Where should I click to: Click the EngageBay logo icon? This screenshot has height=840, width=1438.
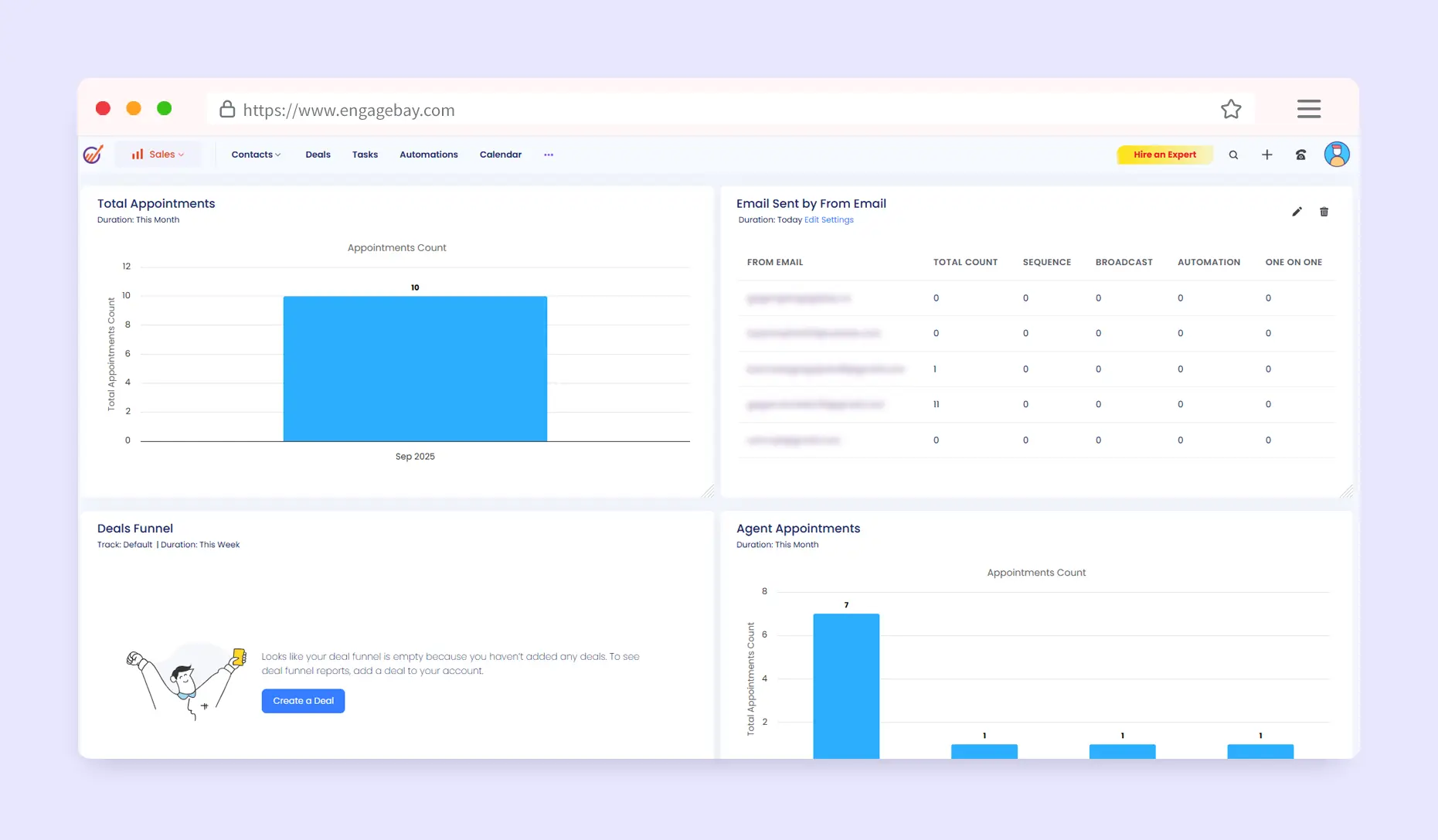tap(93, 155)
